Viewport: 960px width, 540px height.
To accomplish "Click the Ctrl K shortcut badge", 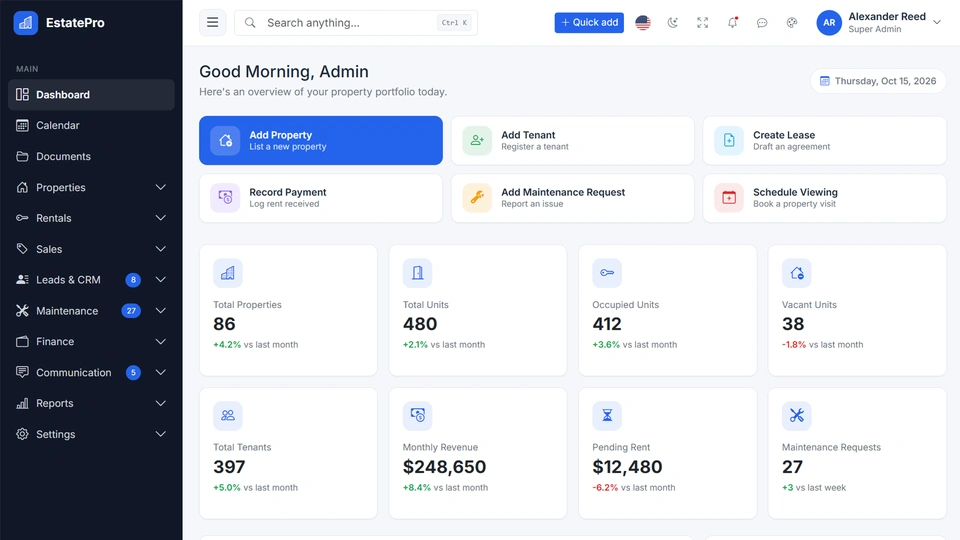I will [x=454, y=23].
